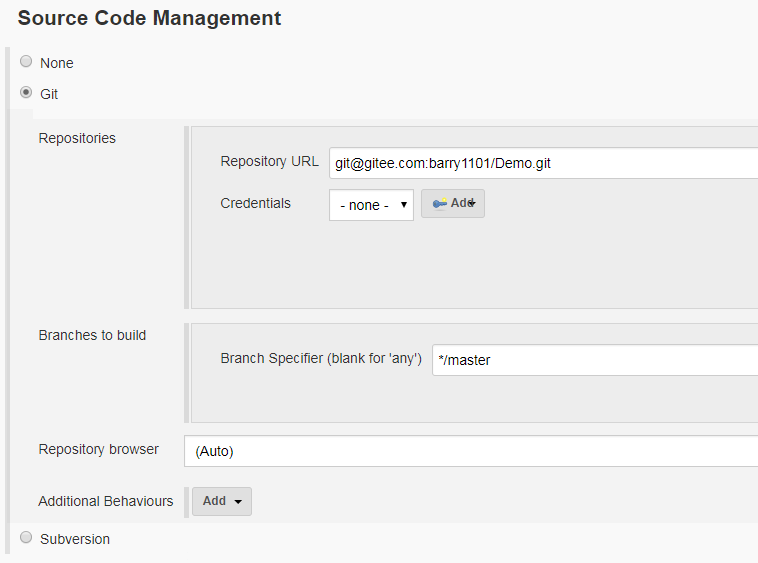Click the Repository browser label

click(98, 449)
